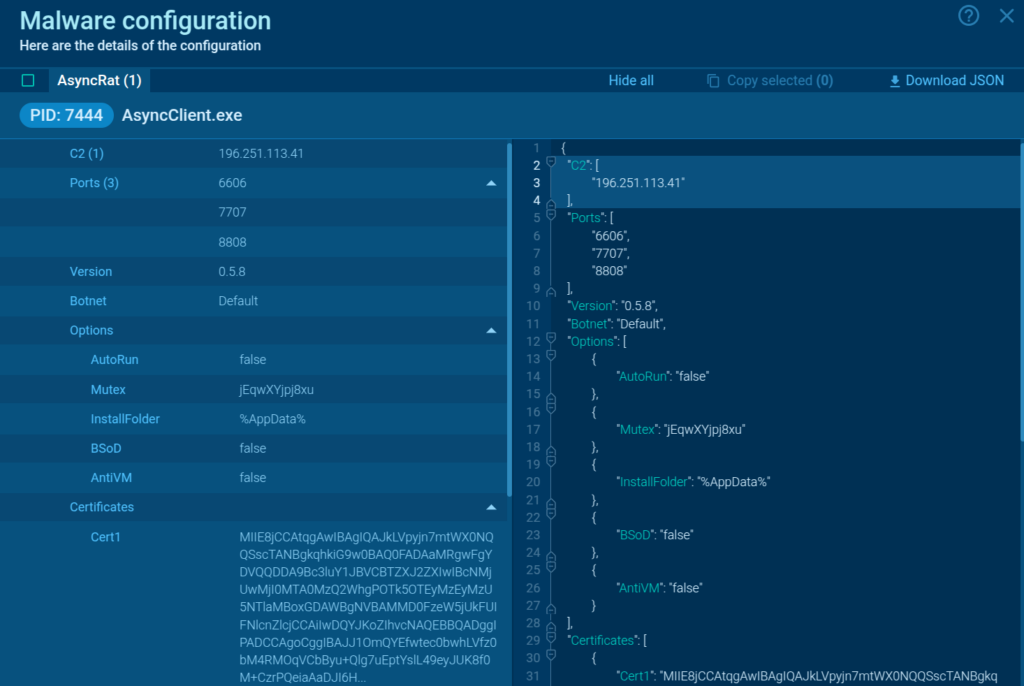Click the PID: 7444 badge
This screenshot has height=686, width=1024.
(x=66, y=115)
